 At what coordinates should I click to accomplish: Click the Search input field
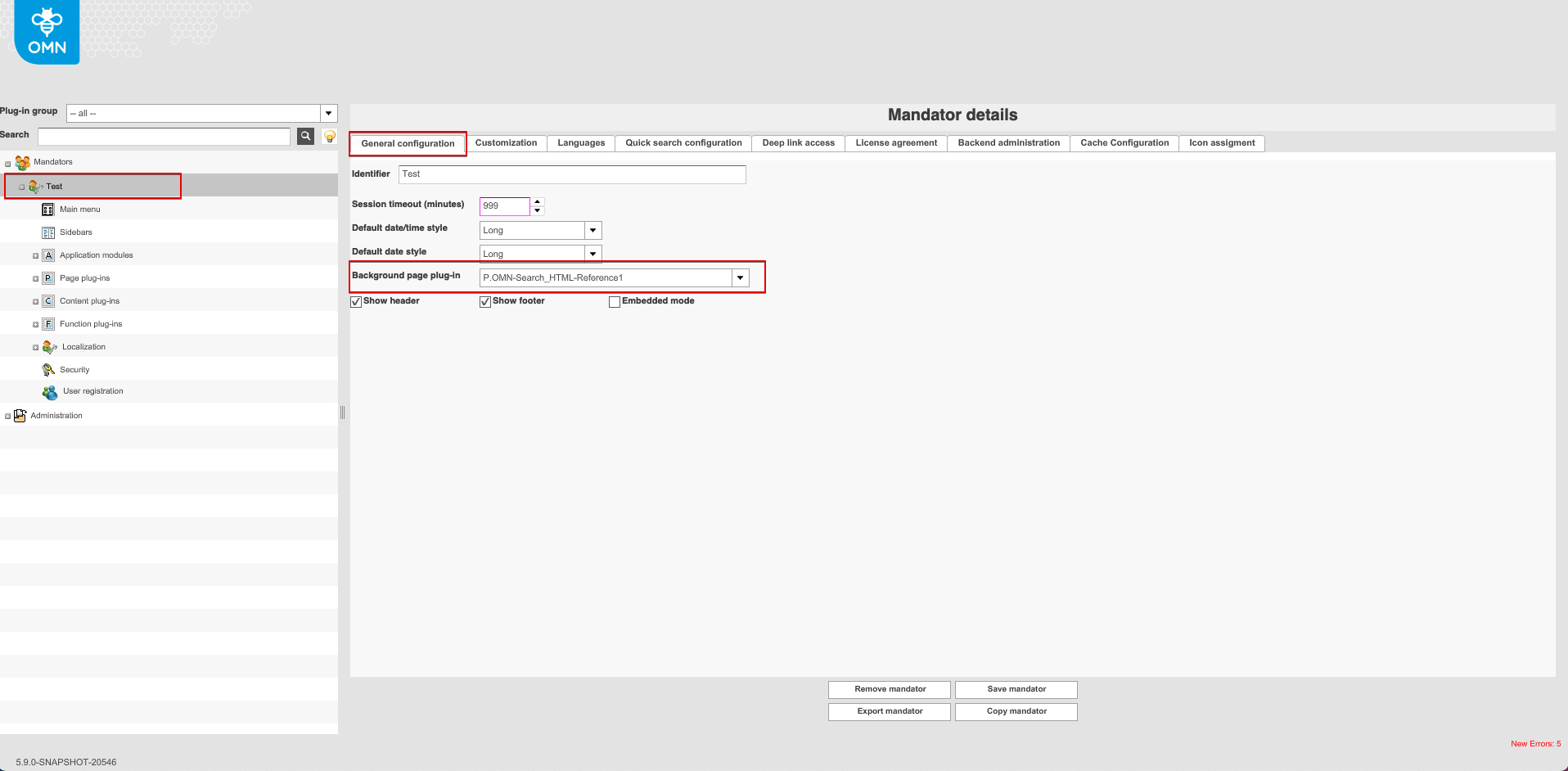pyautogui.click(x=164, y=136)
